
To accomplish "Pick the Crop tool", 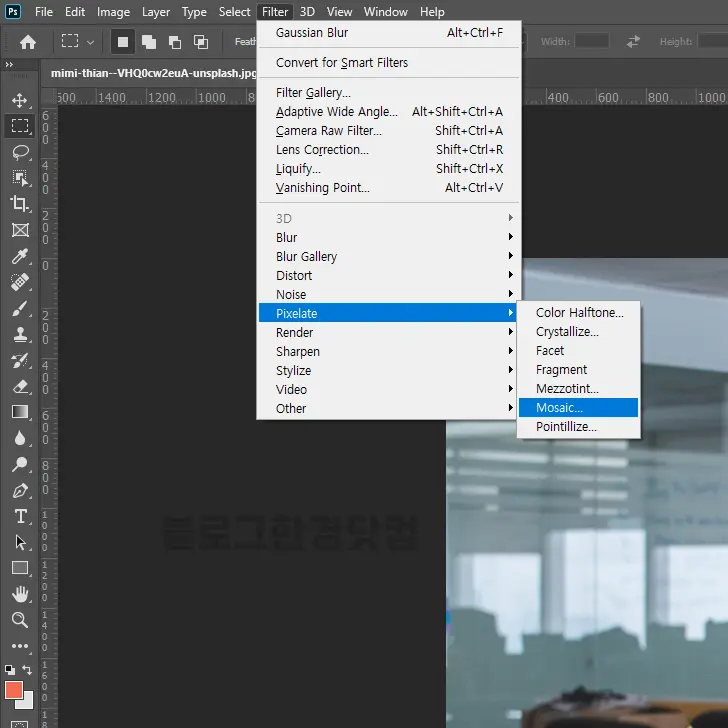I will 20,204.
